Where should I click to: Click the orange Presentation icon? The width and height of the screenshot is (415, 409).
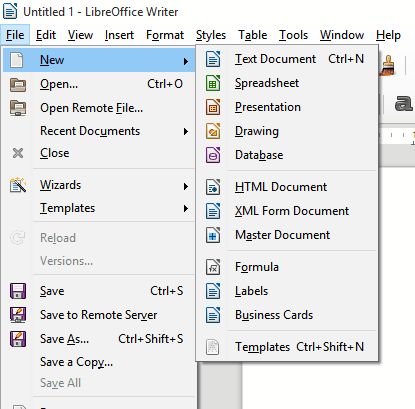click(x=213, y=107)
